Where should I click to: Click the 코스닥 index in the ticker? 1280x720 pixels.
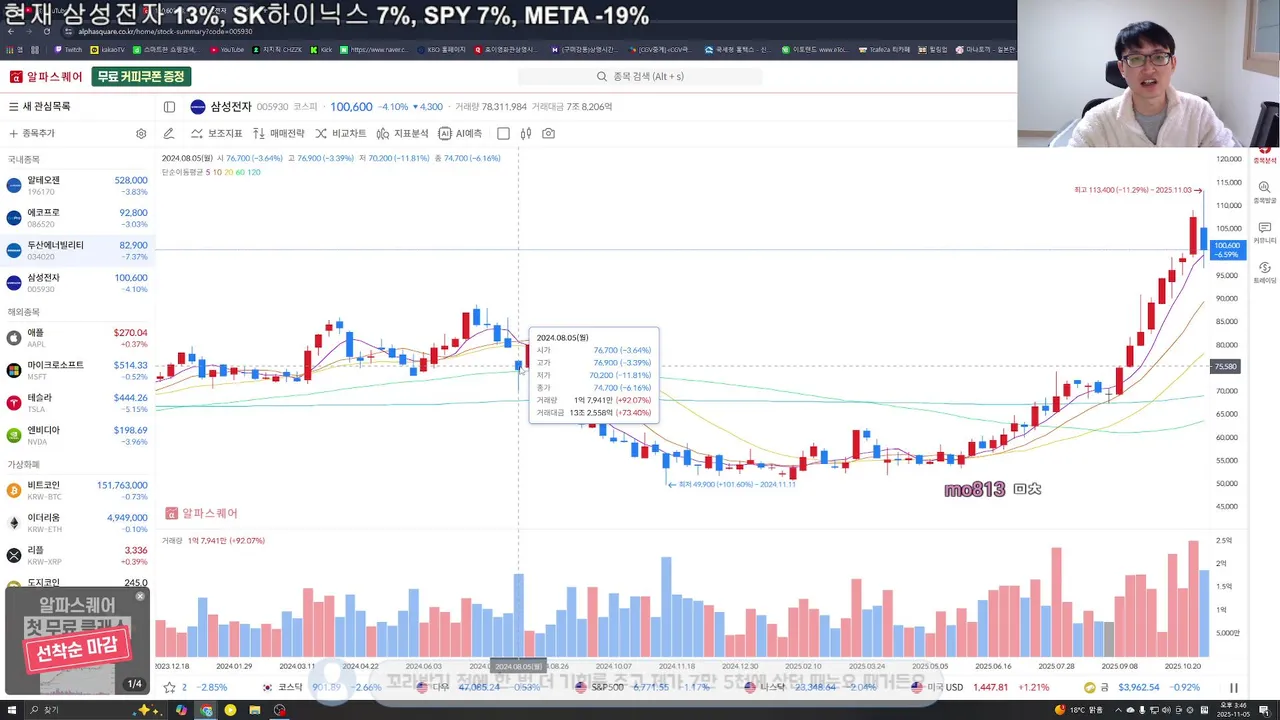pos(322,687)
